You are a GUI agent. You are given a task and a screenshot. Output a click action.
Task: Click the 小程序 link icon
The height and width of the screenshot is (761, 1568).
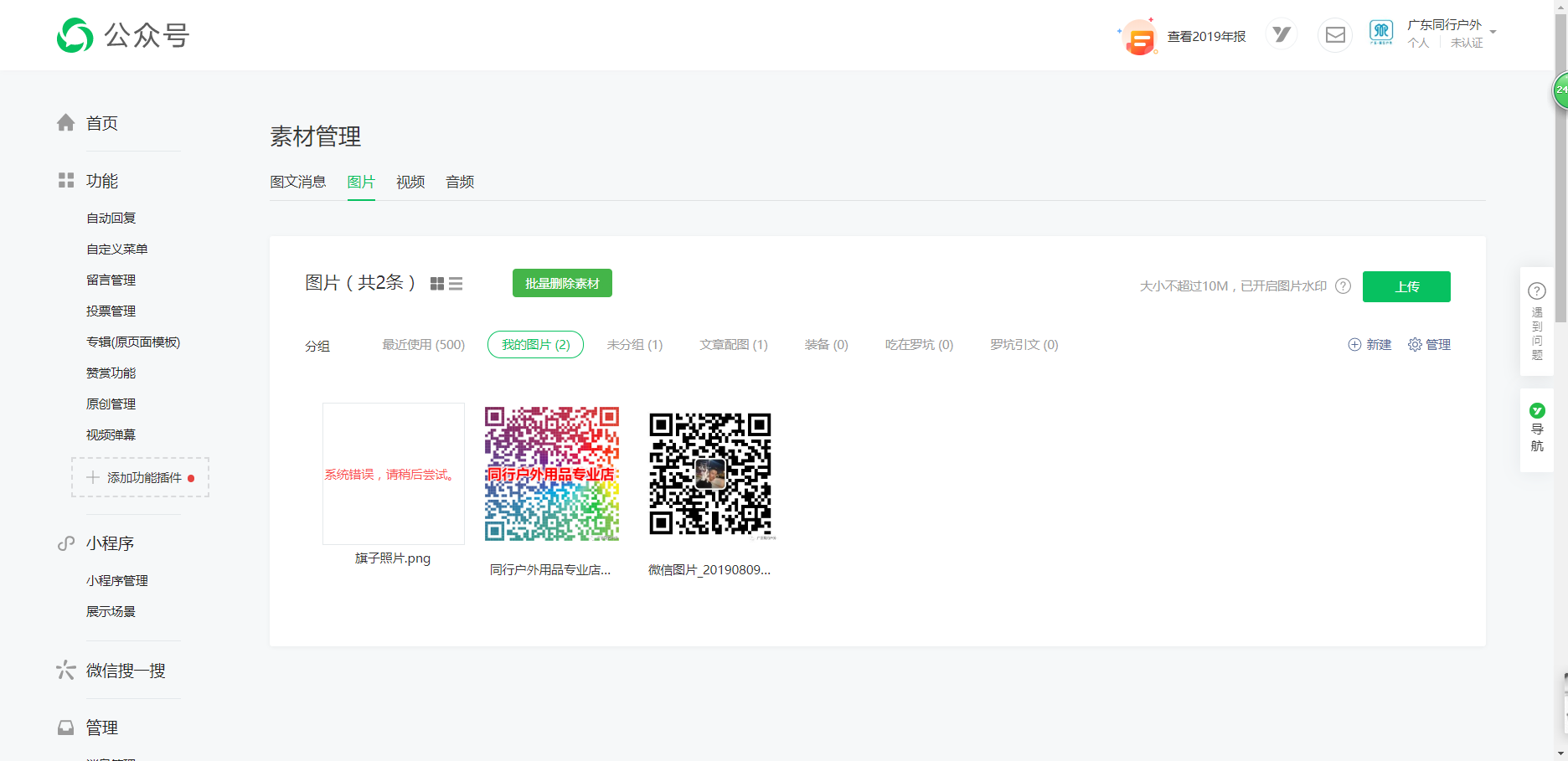point(66,543)
